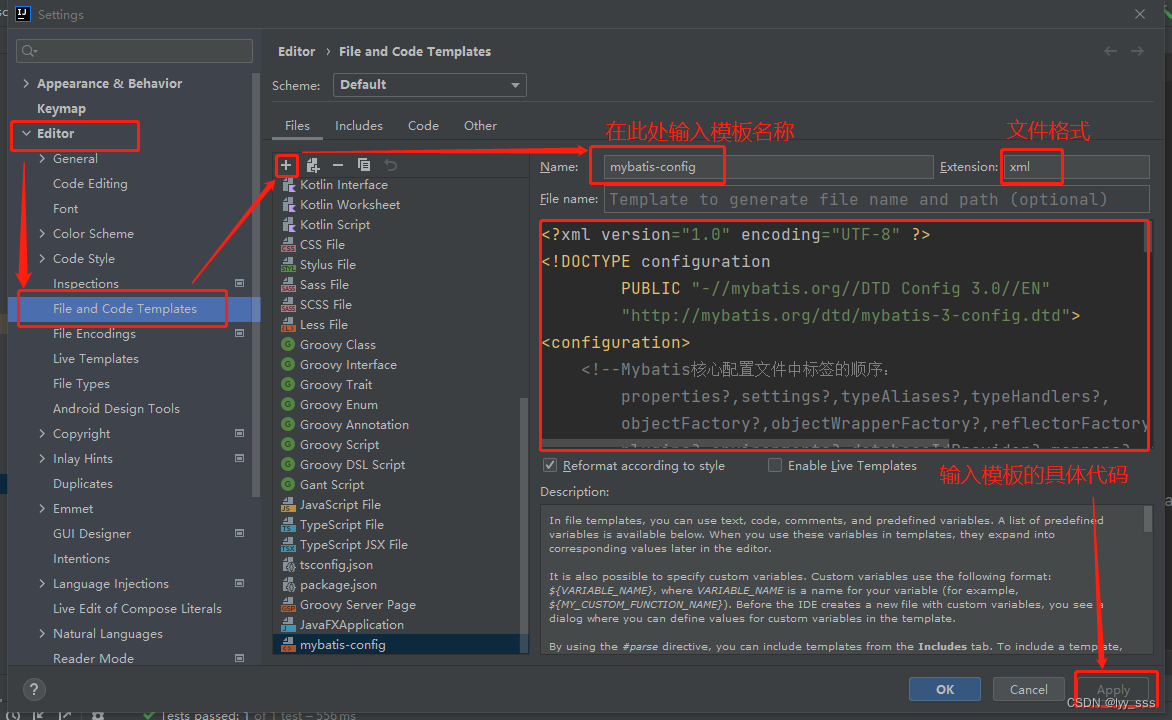Screen dimensions: 1172x720
Task: Expand the Language Injections node
Action: point(42,583)
